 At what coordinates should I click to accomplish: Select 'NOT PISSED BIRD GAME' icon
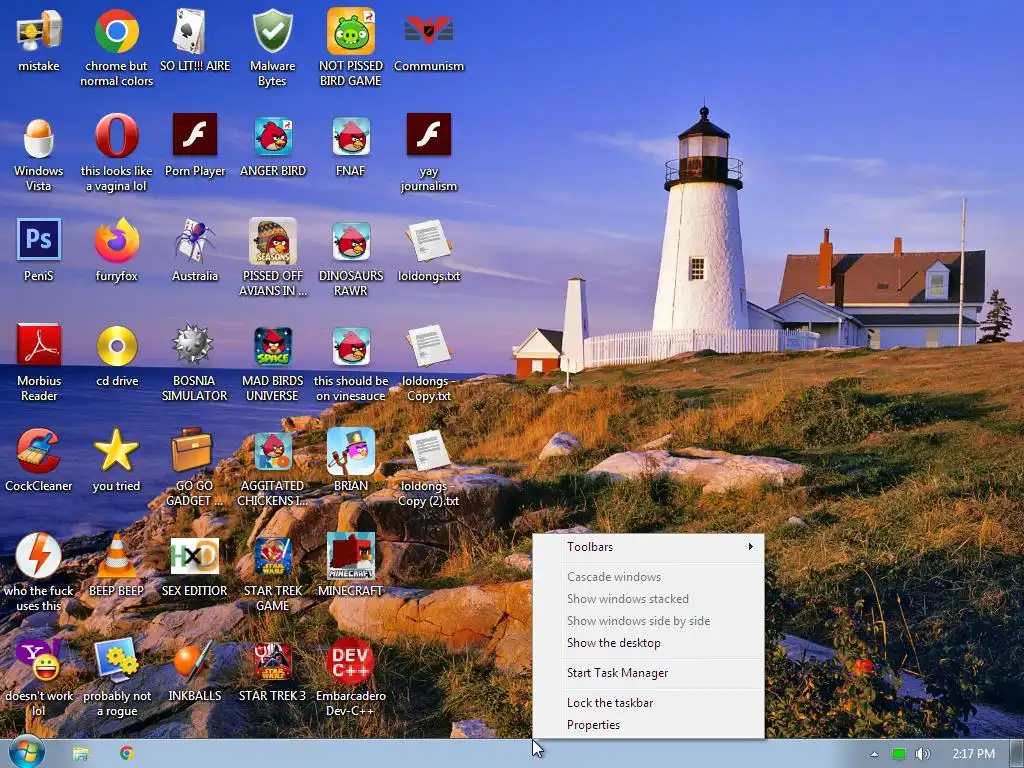(351, 33)
